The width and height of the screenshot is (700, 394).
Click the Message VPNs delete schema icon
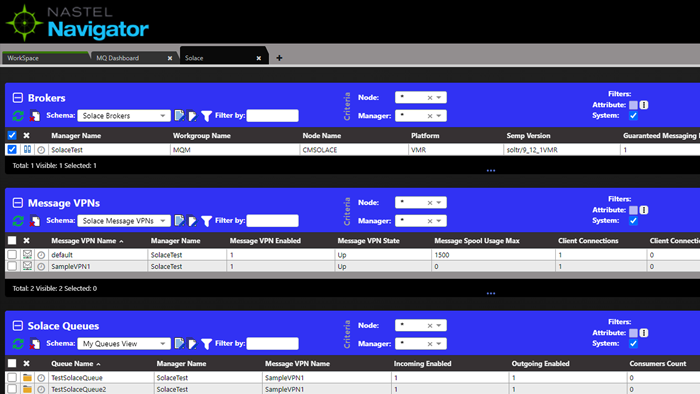coord(34,221)
